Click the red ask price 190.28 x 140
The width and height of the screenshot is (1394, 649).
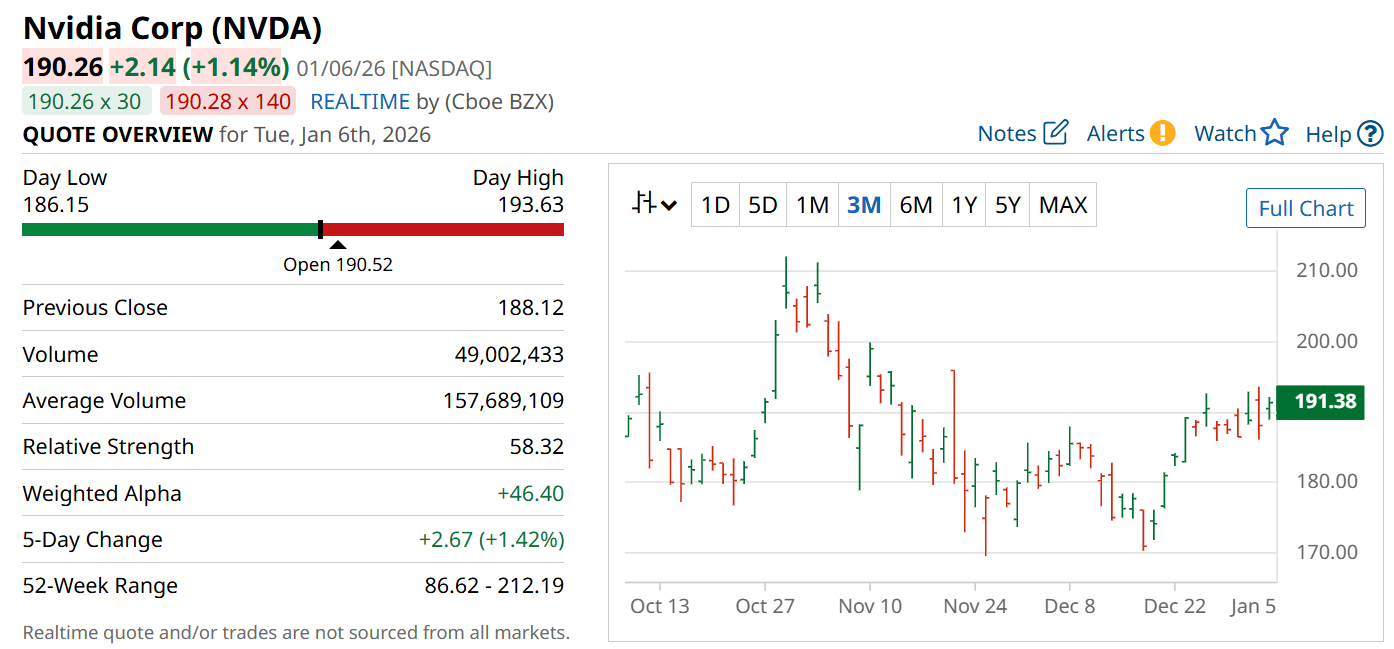(228, 102)
